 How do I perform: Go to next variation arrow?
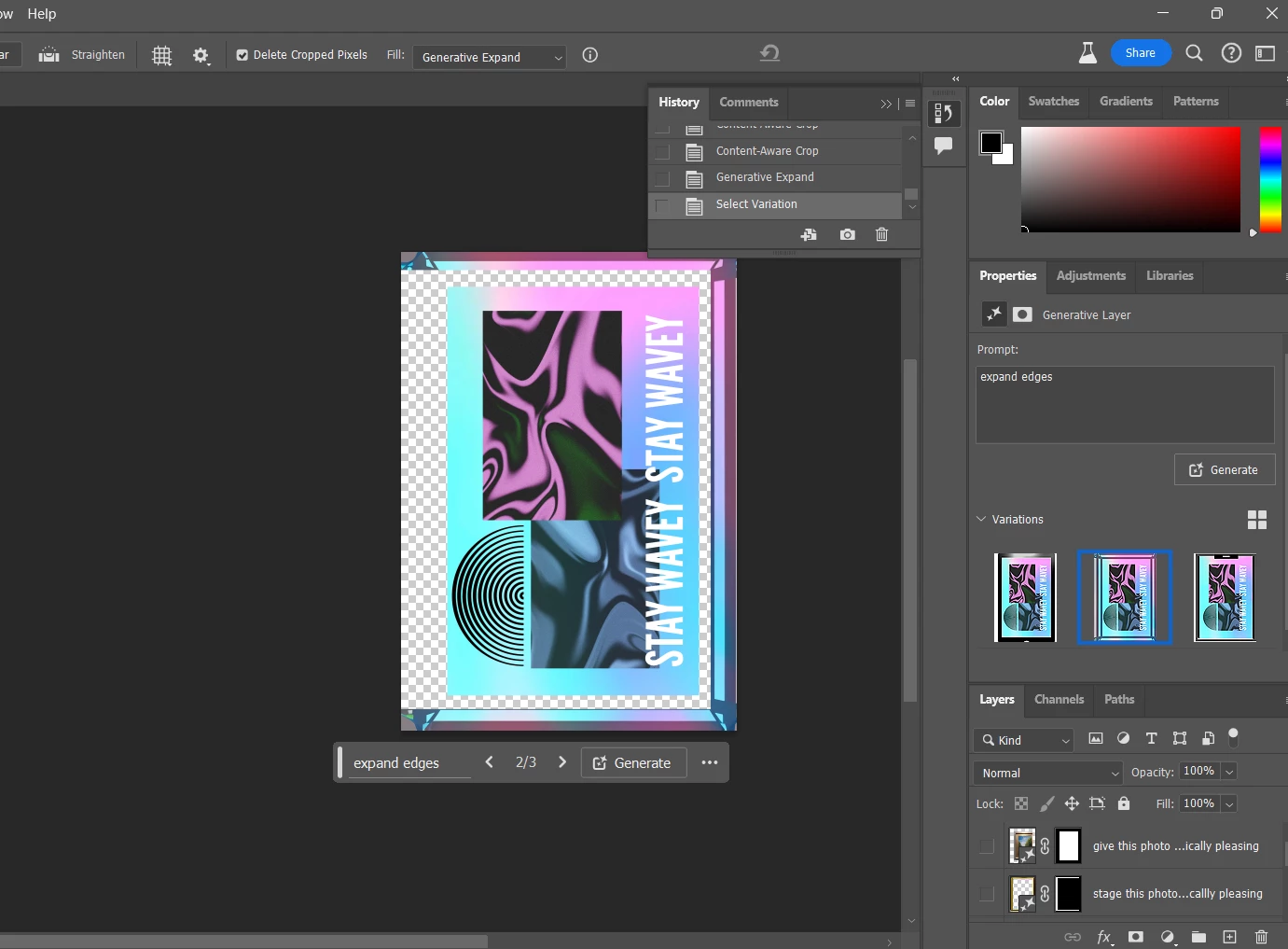tap(562, 762)
